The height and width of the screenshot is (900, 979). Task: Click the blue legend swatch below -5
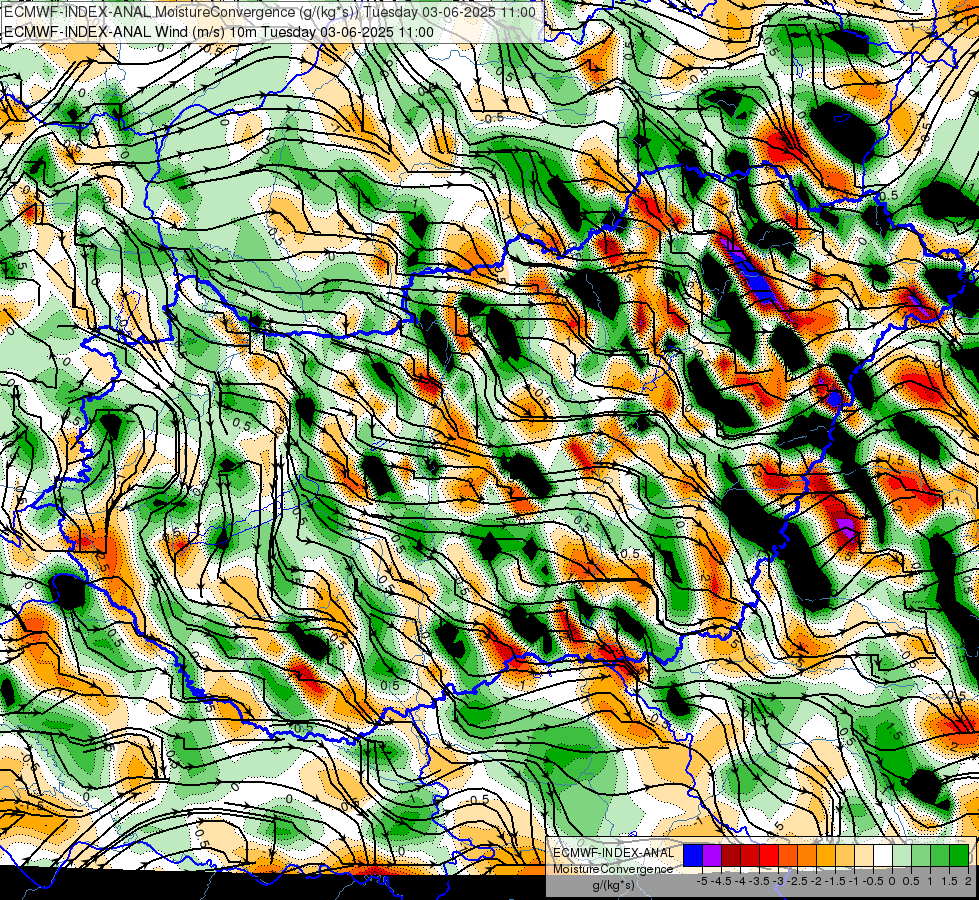692,855
